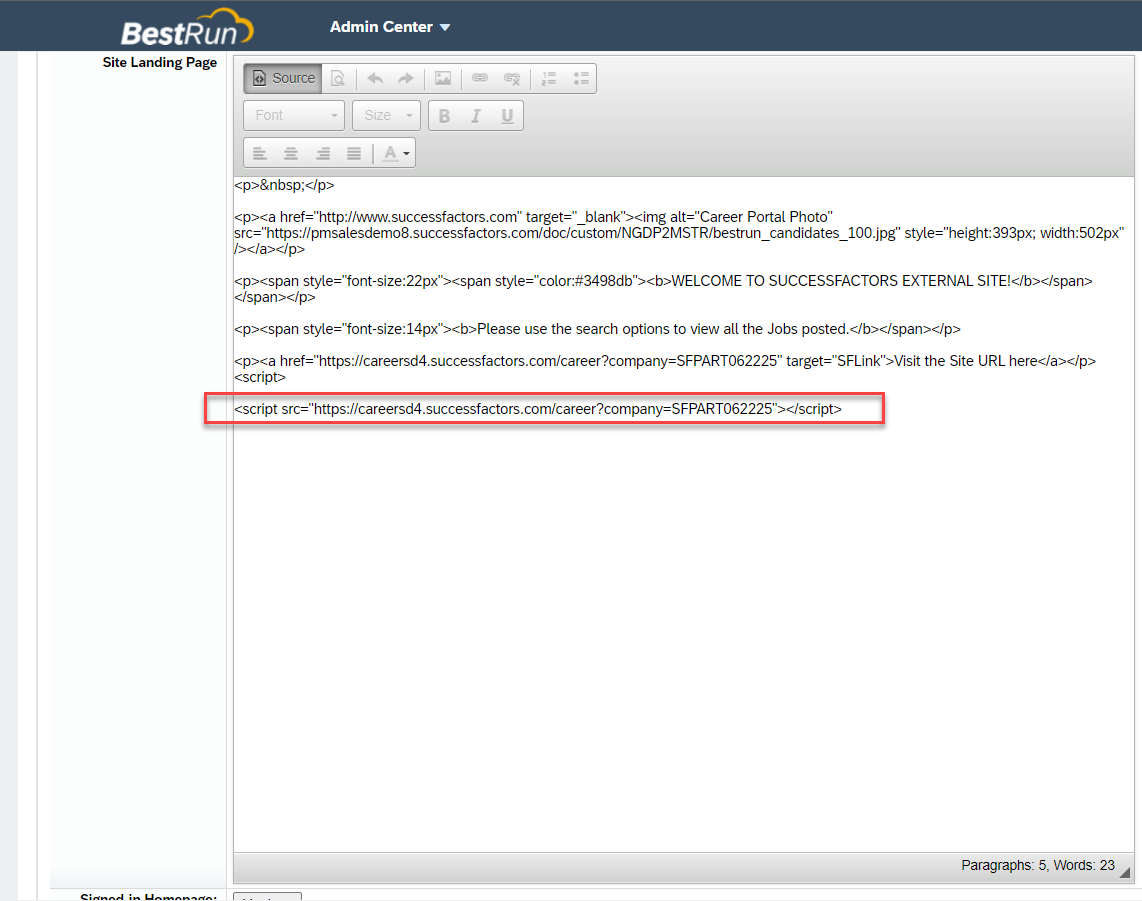Click the script src line in editor
1142x901 pixels.
coord(537,409)
